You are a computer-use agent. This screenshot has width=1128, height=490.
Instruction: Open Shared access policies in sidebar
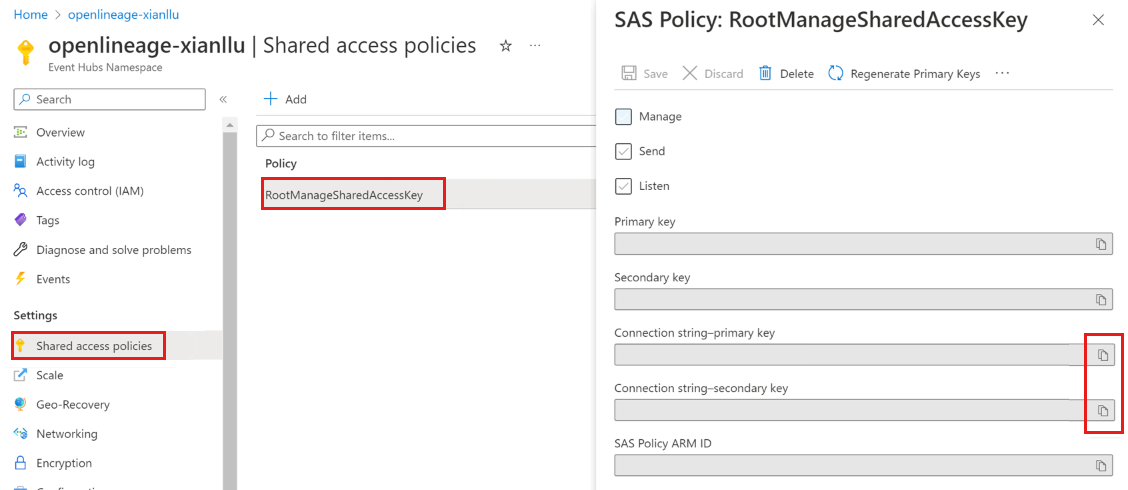pos(93,346)
